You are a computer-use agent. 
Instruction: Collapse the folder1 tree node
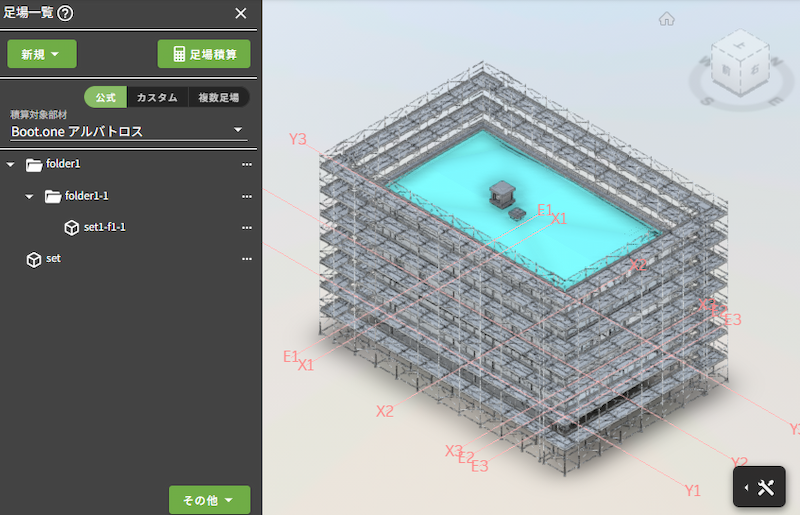pos(11,165)
